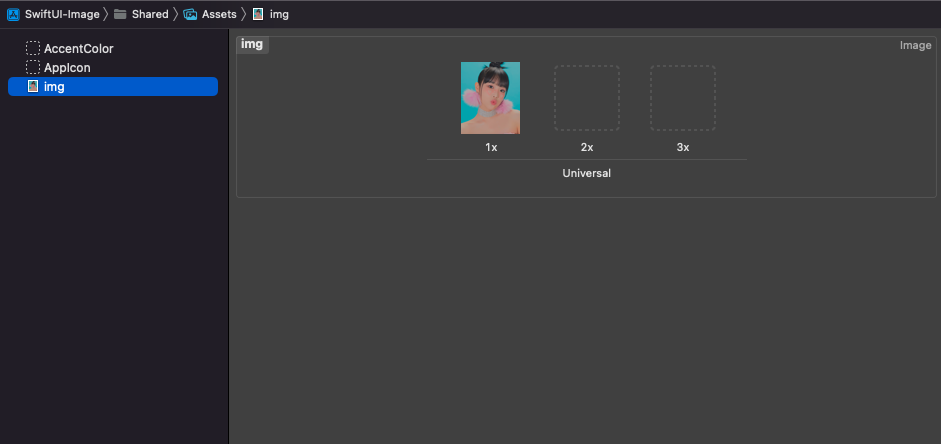Click the Universal device label
The width and height of the screenshot is (941, 444).
tap(587, 173)
